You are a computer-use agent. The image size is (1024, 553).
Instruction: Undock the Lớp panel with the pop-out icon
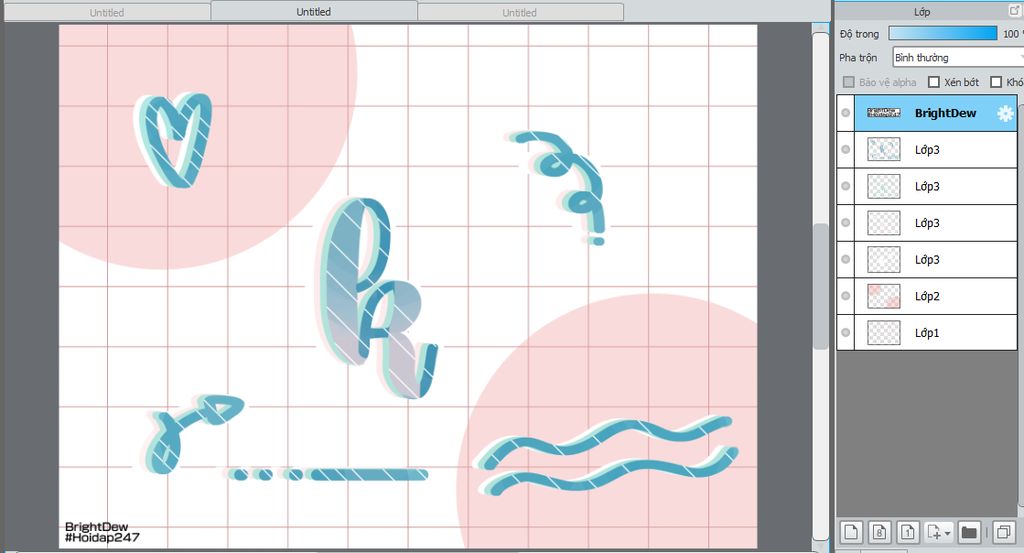(x=1016, y=11)
